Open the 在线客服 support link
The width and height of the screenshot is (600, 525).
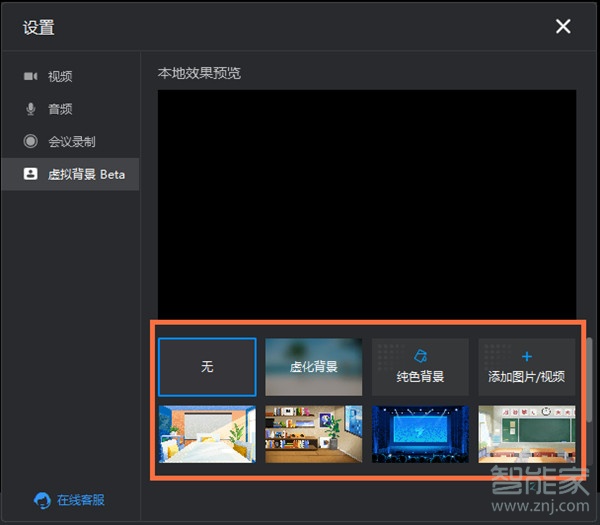pos(80,500)
